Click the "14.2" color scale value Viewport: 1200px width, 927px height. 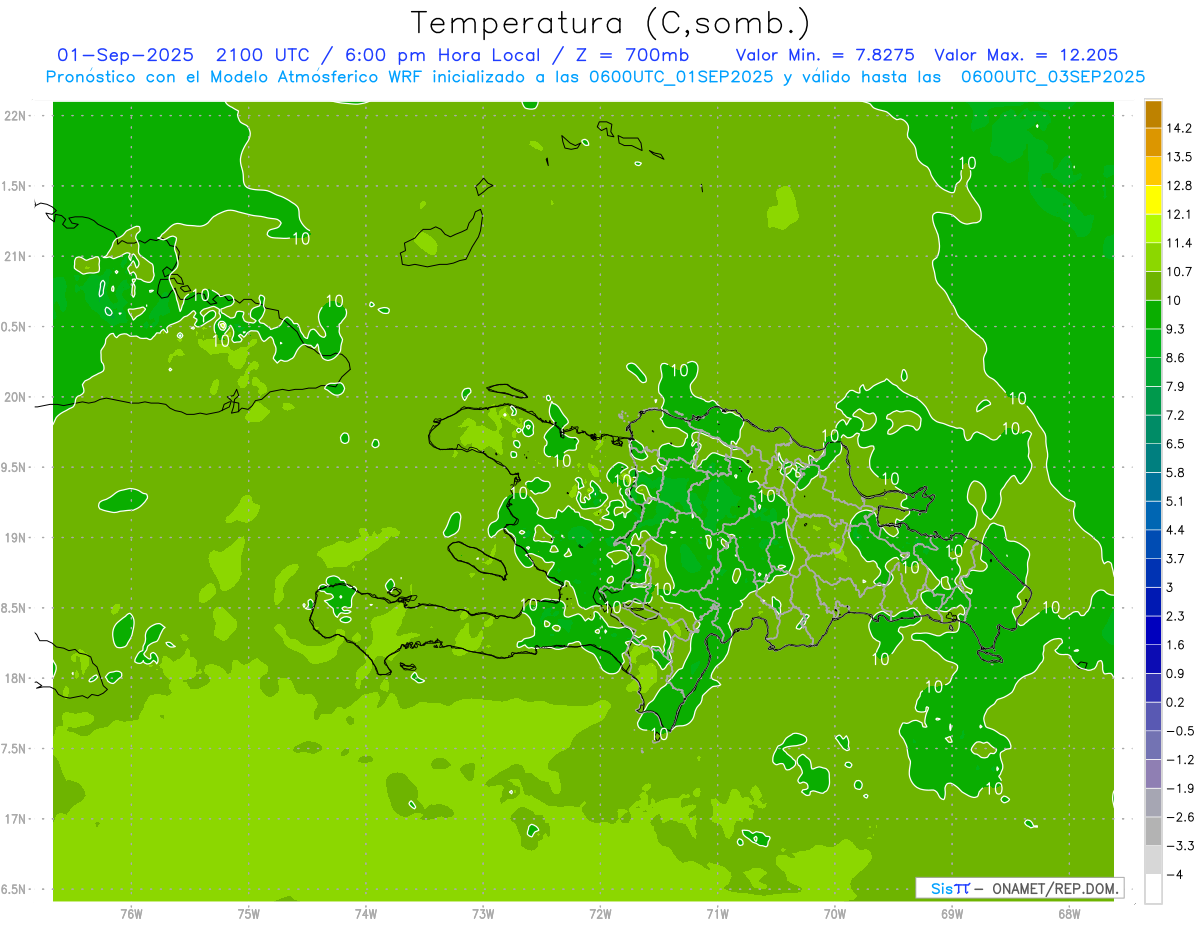(x=1178, y=128)
